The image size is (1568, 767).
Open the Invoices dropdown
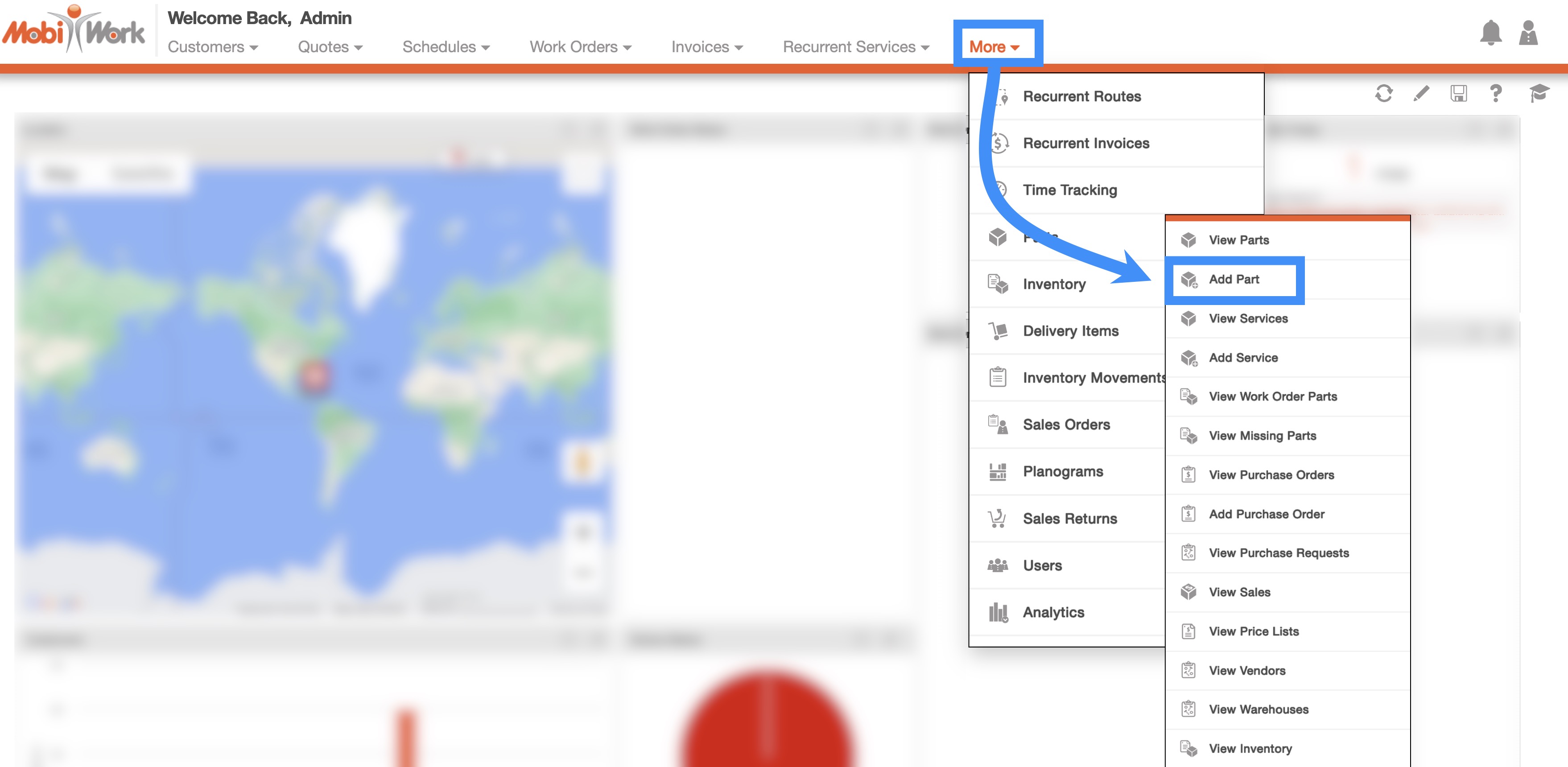(707, 47)
